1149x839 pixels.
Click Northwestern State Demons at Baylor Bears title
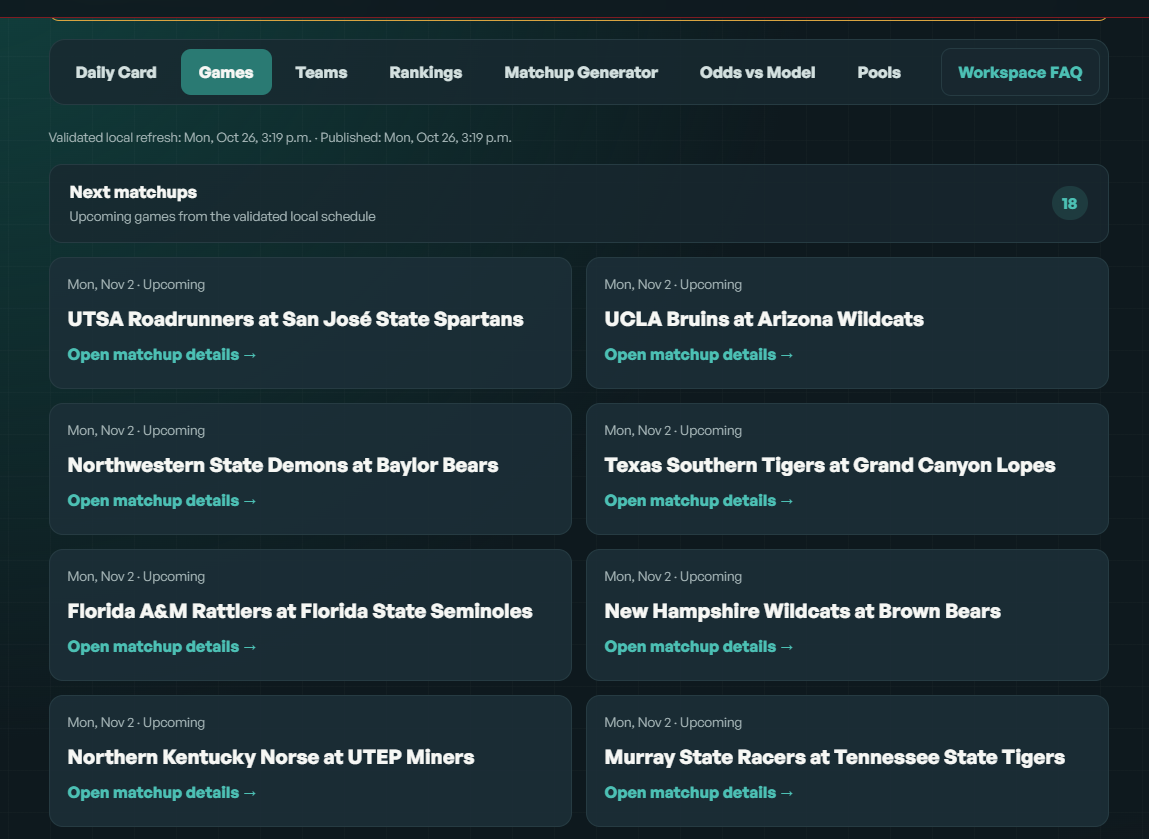[x=283, y=465]
